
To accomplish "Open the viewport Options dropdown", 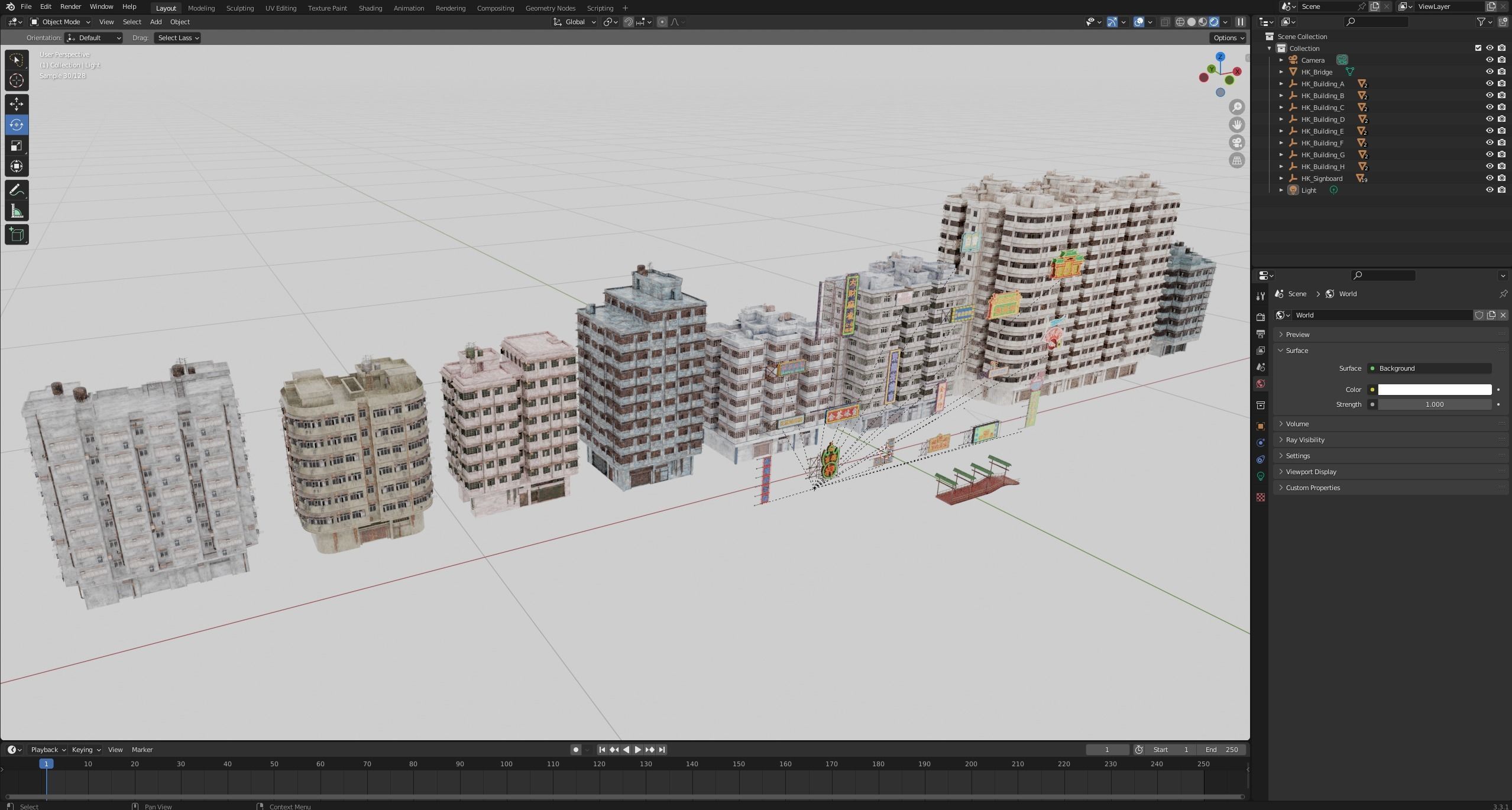I will click(1228, 38).
